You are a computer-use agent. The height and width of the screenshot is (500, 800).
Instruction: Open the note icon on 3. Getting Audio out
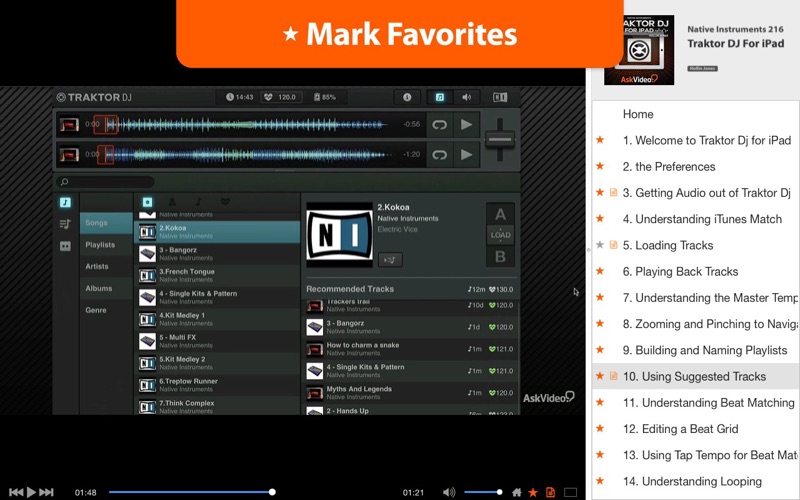(x=614, y=192)
